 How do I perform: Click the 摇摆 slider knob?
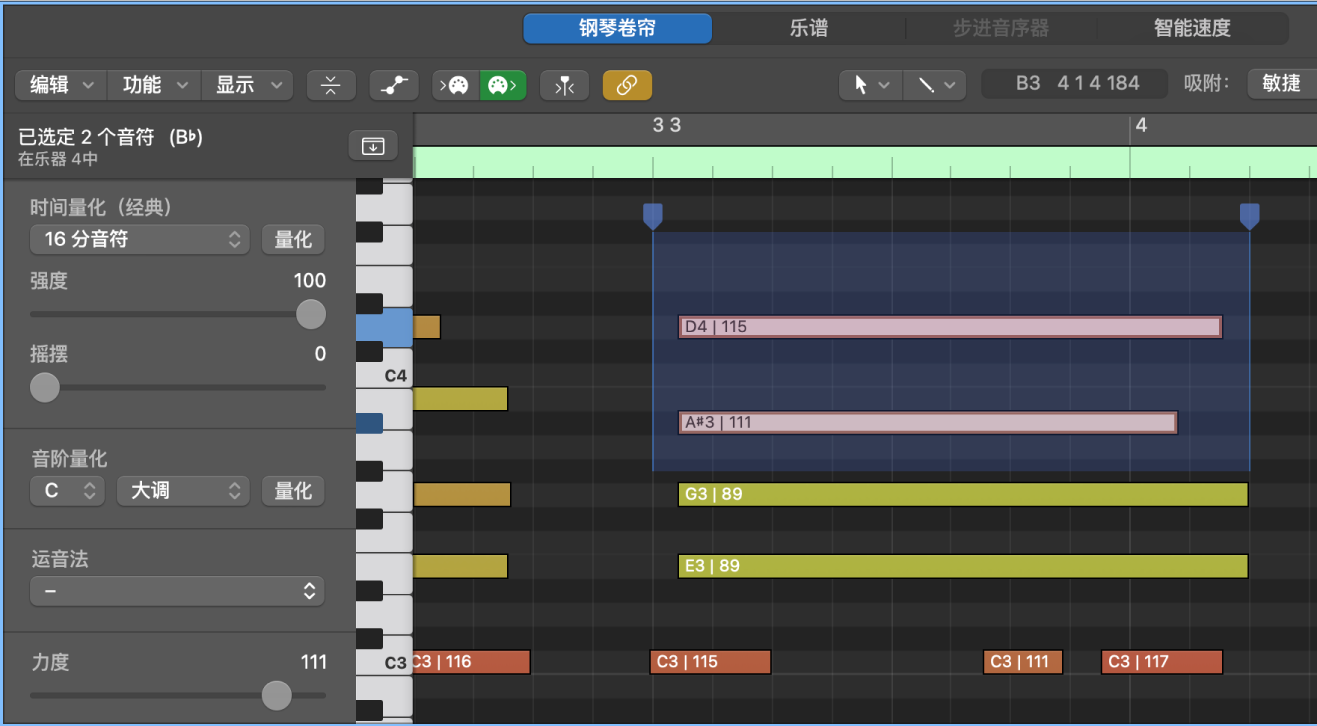[x=44, y=387]
